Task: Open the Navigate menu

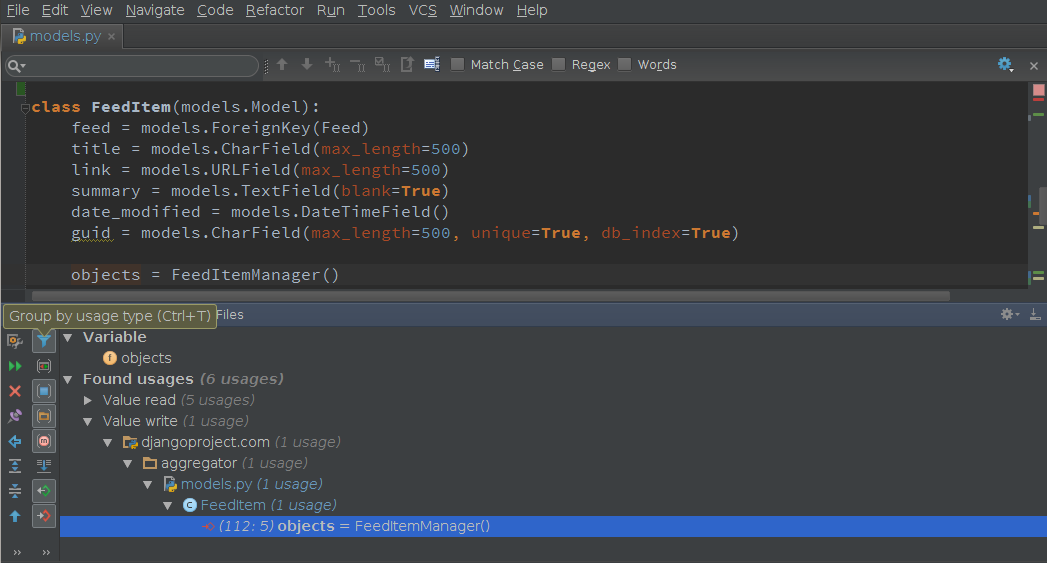Action: click(x=155, y=10)
